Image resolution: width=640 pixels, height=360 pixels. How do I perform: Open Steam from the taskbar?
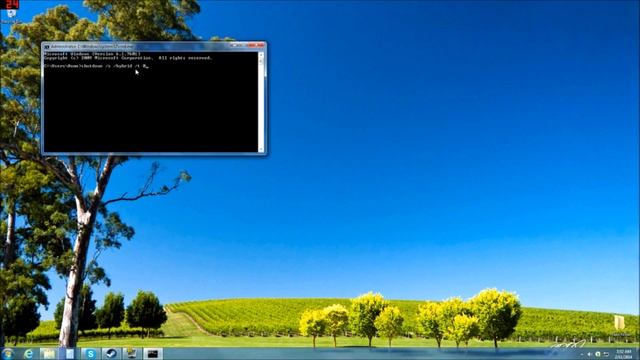111,354
